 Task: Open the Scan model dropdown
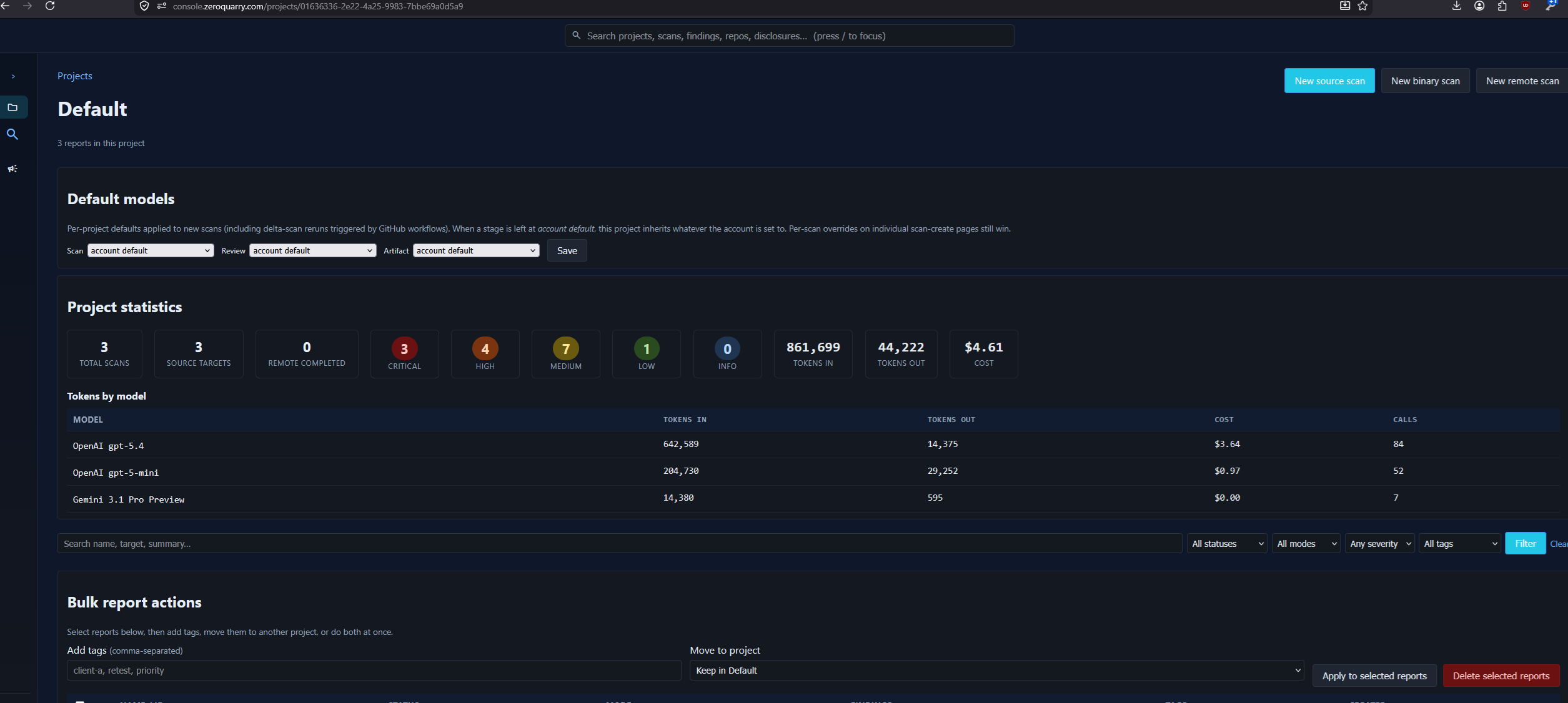coord(150,250)
